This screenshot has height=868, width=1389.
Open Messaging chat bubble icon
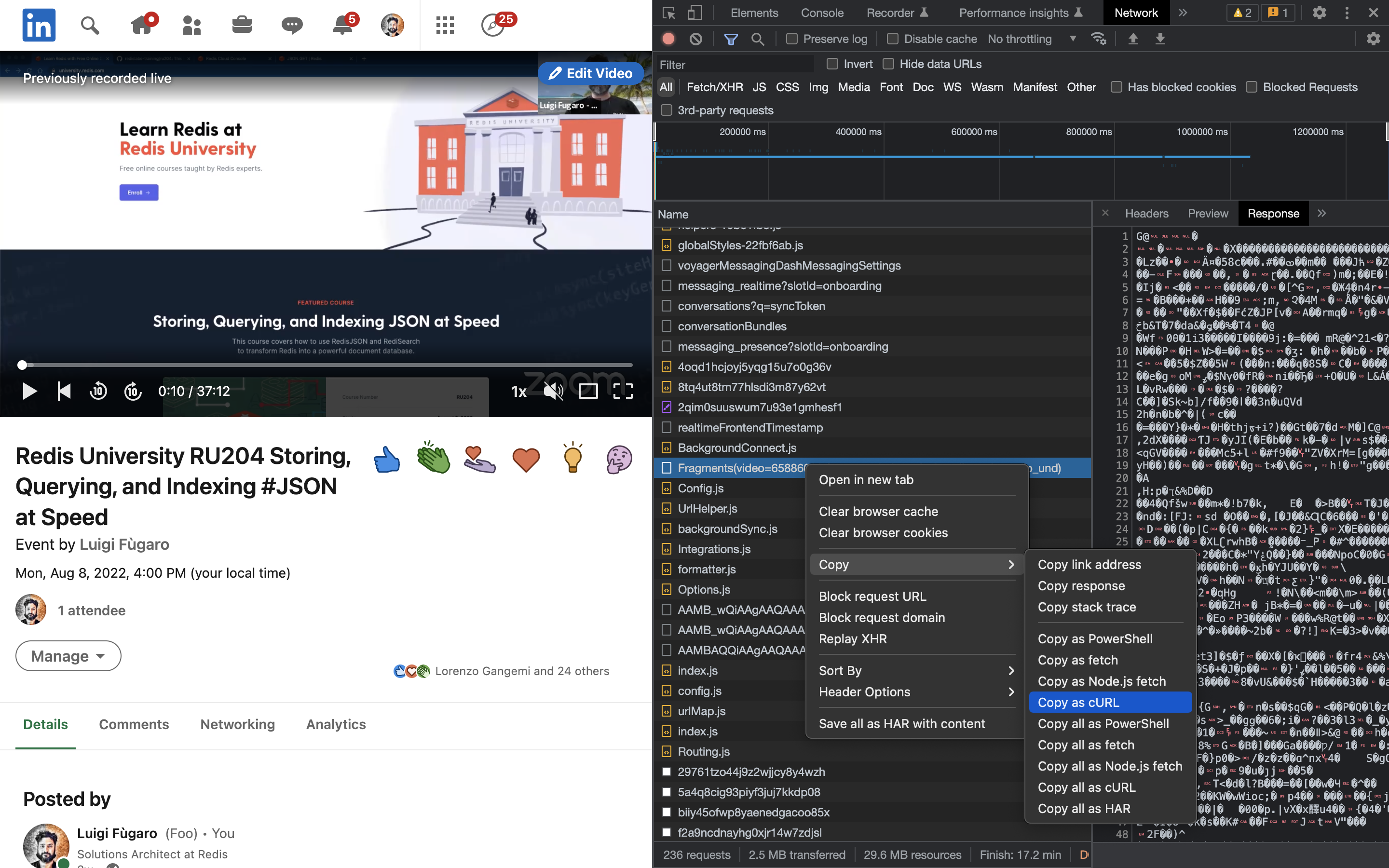[x=292, y=25]
